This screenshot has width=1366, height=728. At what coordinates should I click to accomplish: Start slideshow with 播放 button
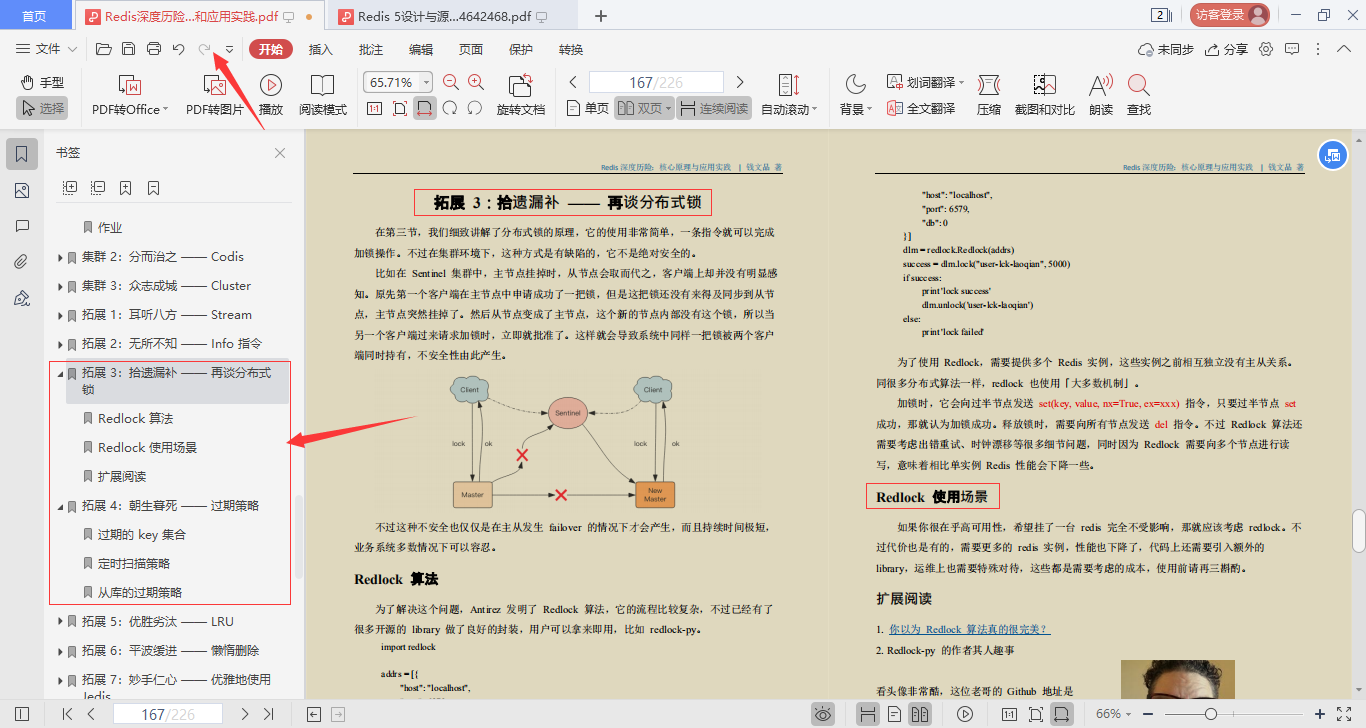[270, 96]
